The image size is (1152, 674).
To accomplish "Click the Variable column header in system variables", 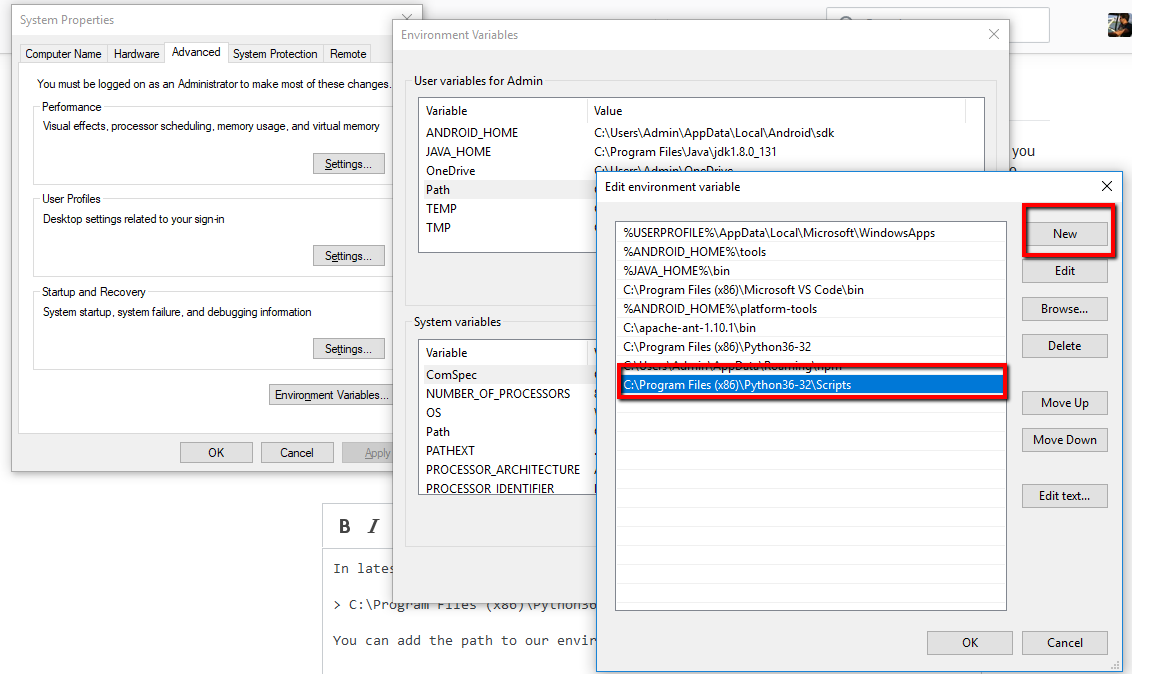I will pyautogui.click(x=504, y=353).
